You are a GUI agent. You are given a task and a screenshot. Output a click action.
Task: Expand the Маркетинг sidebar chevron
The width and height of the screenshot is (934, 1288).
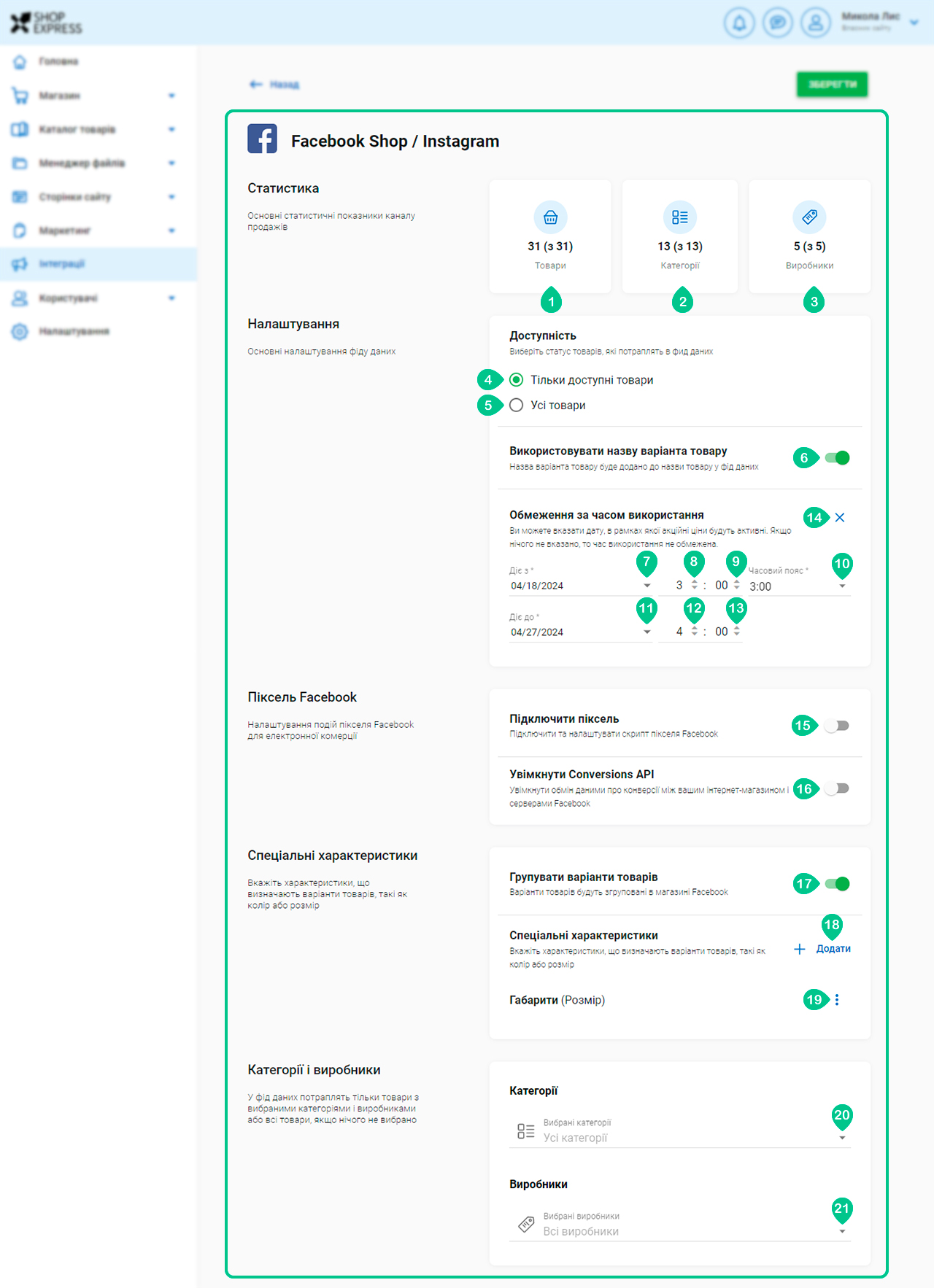(171, 230)
